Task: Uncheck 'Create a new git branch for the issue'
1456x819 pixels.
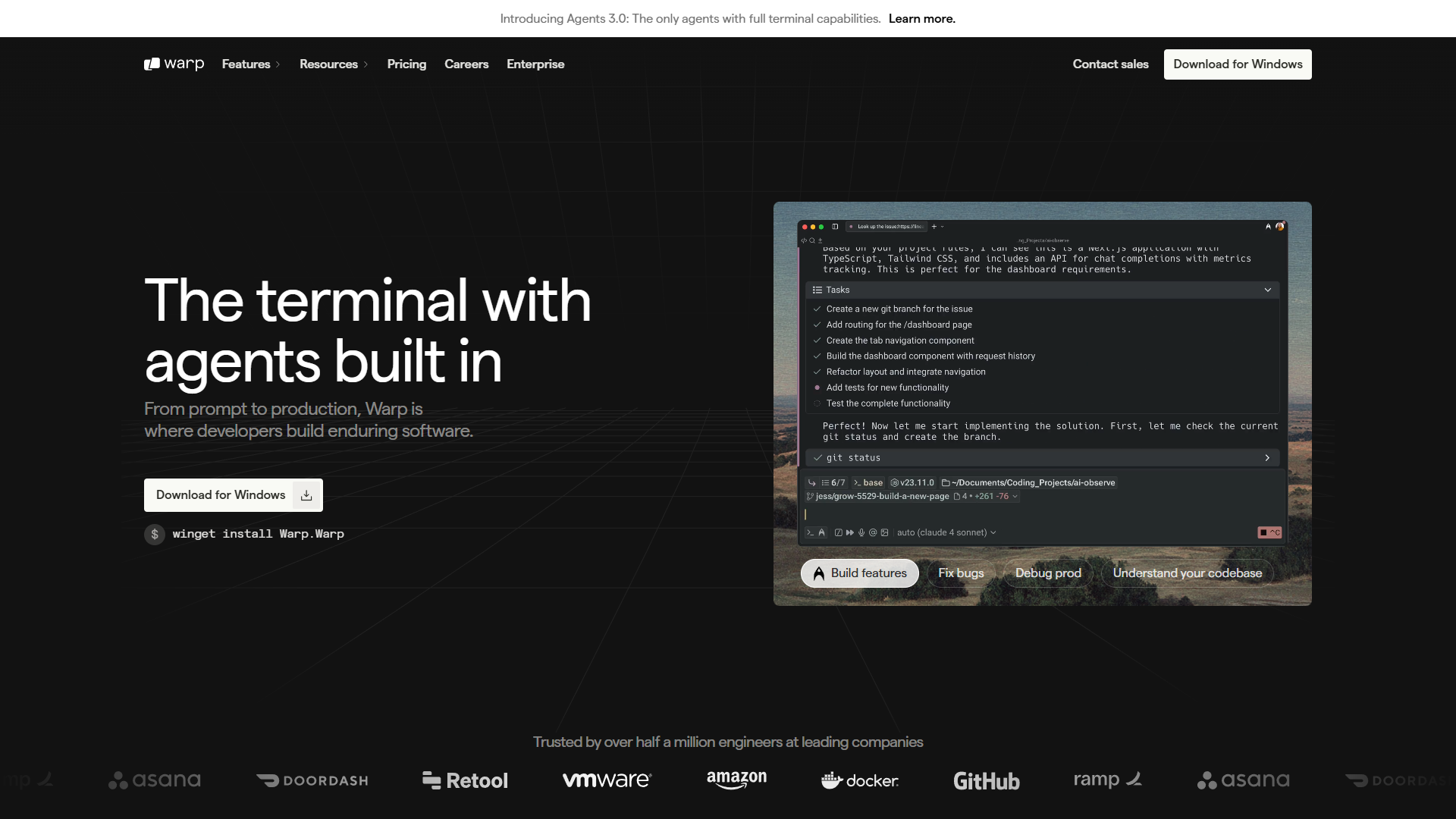Action: [x=817, y=309]
